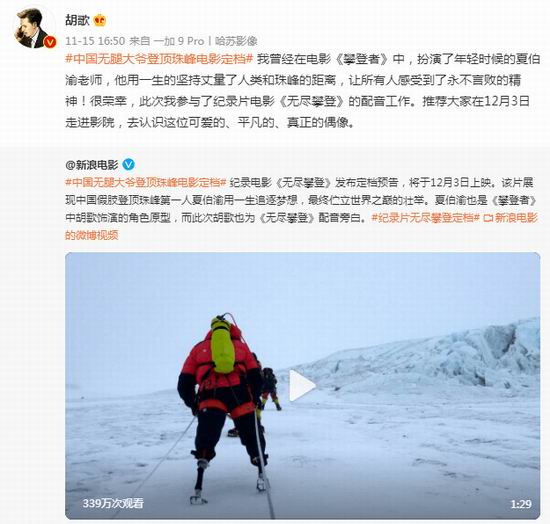The width and height of the screenshot is (550, 524).
Task: Open the @新浪电影 account link
Action: coord(92,164)
